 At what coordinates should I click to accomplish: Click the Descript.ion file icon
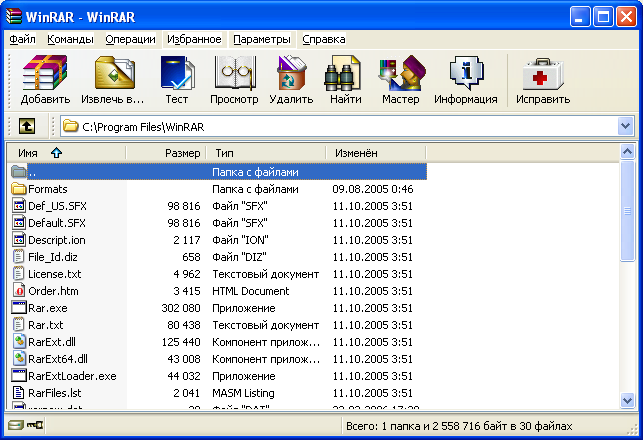(18, 240)
